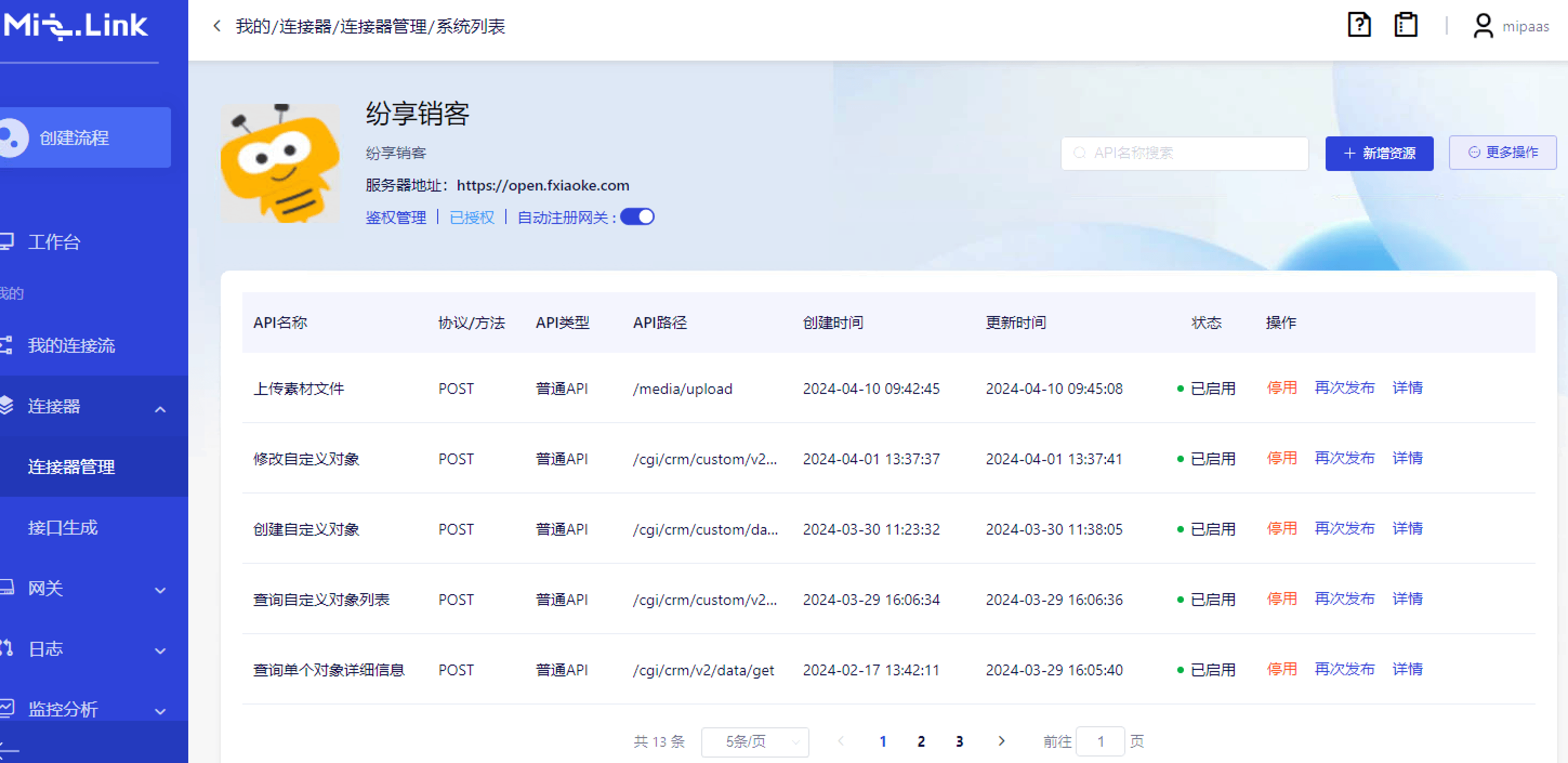Republish 上传素材文件 via 再次发布
Image resolution: width=1568 pixels, height=763 pixels.
pyautogui.click(x=1345, y=387)
